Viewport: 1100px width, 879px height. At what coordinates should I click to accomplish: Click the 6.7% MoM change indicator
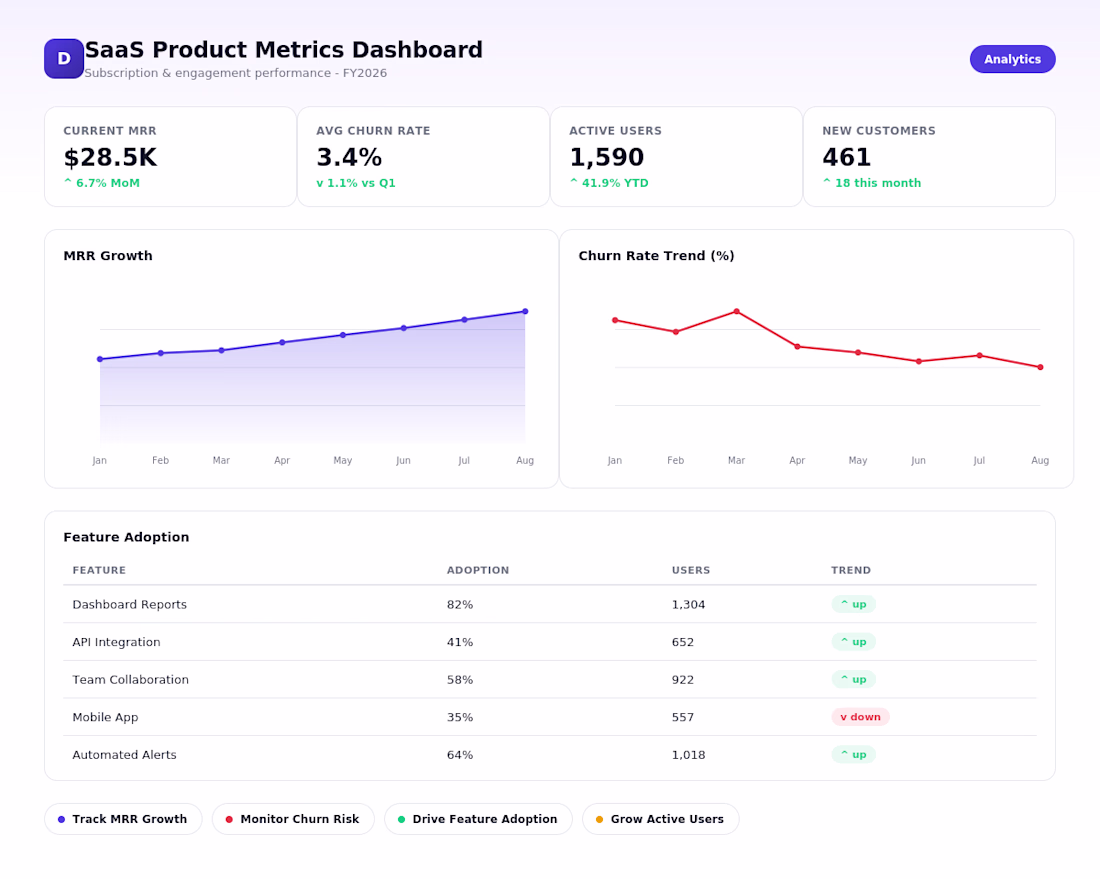pos(102,182)
